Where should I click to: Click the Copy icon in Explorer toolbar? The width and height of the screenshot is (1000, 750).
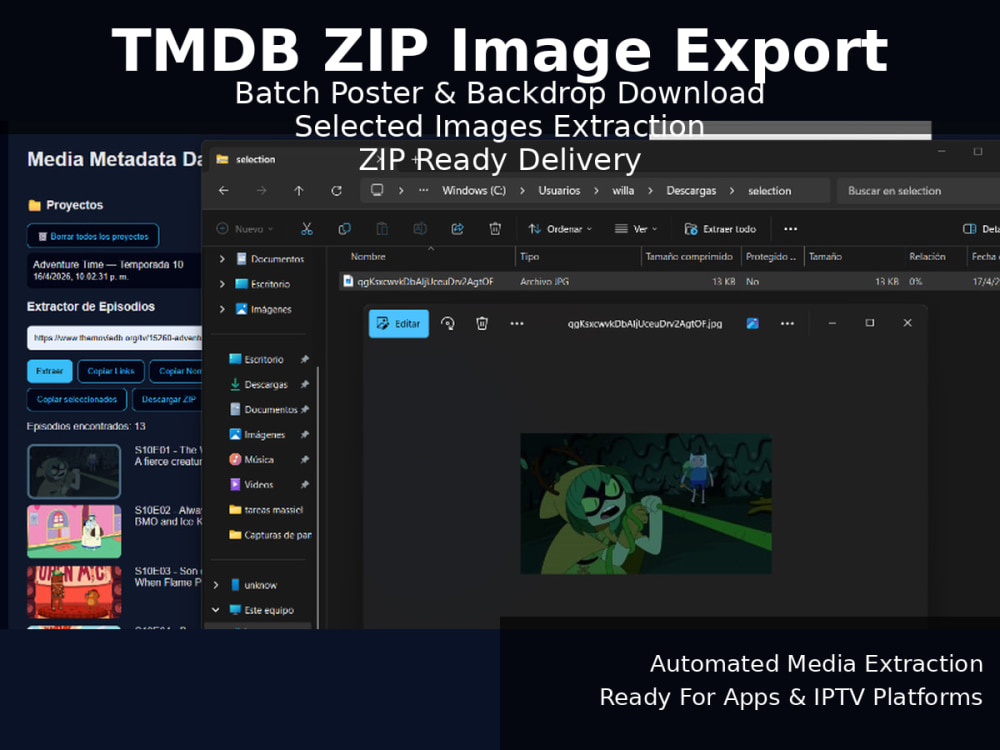click(x=344, y=229)
